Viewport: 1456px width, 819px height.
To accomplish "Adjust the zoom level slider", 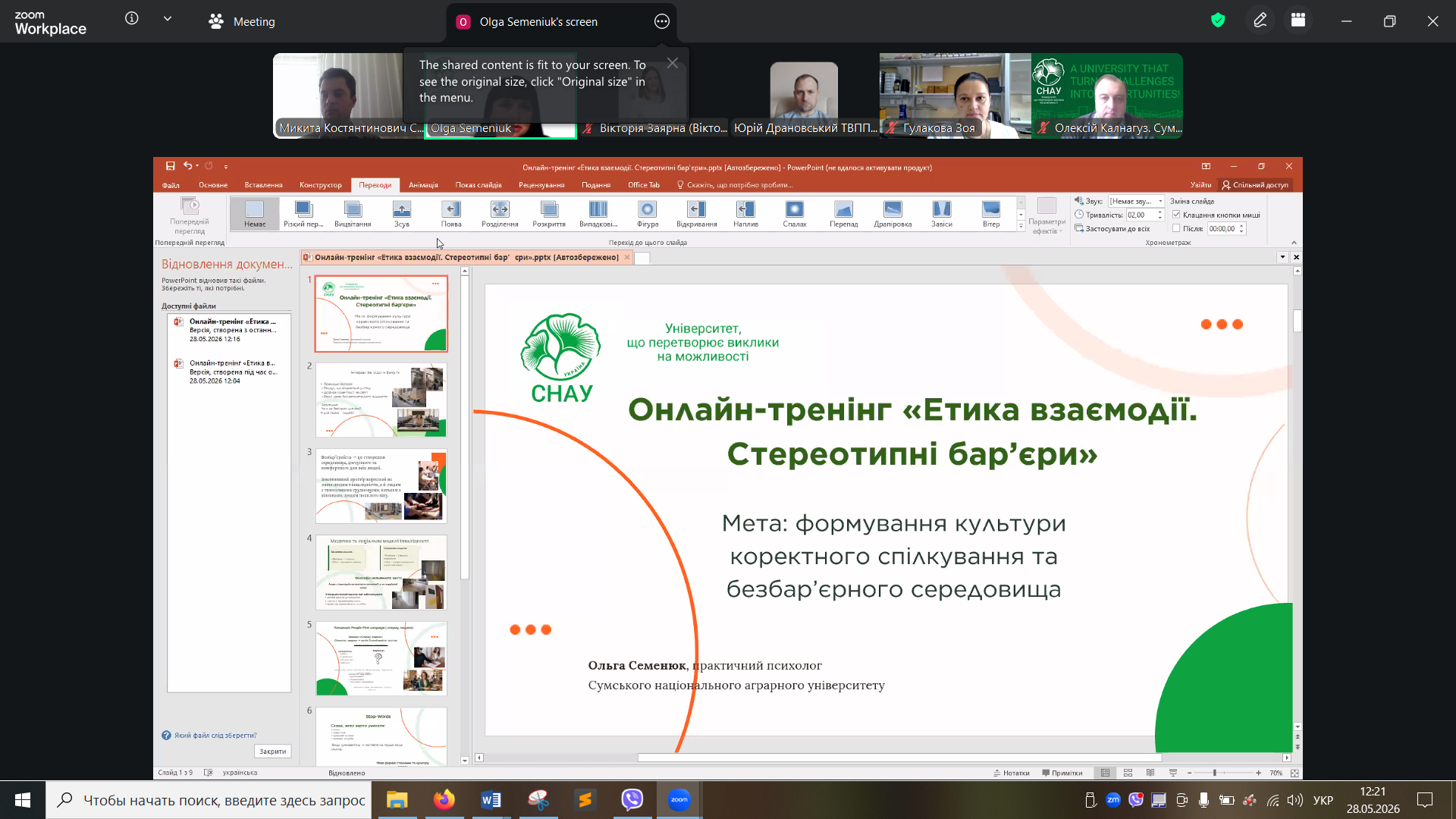I will coord(1215,773).
